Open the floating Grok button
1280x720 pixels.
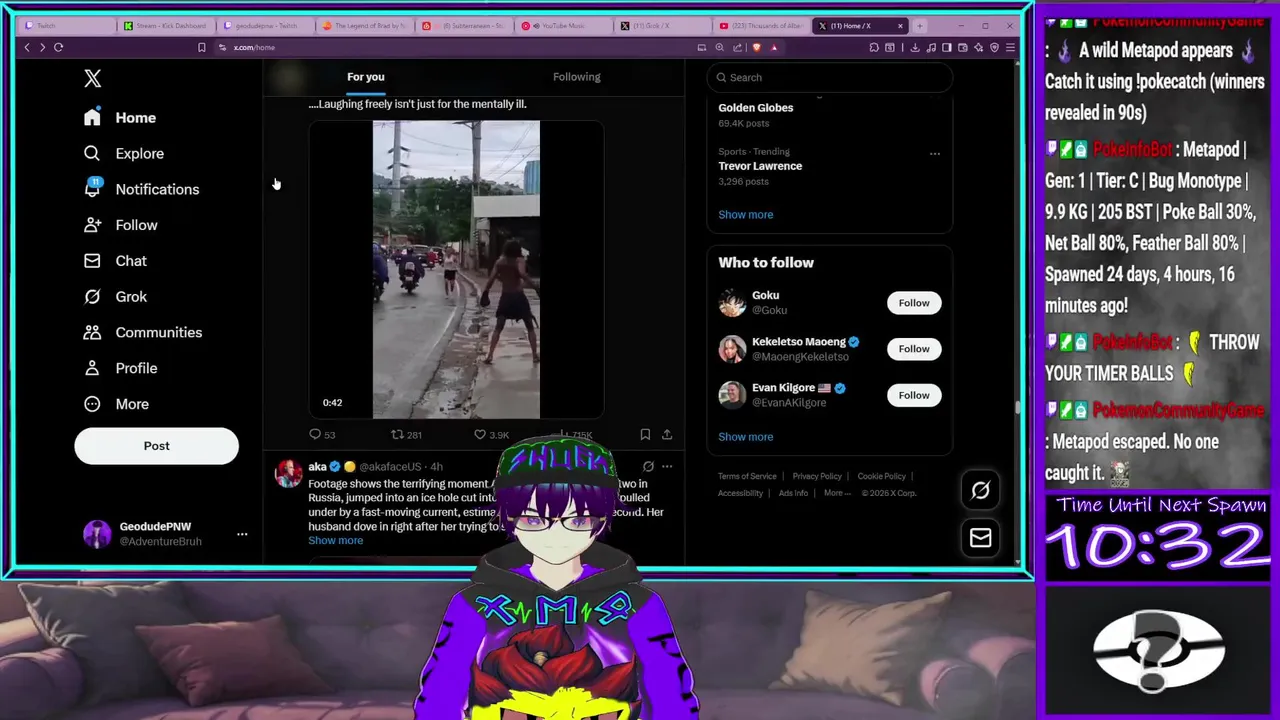coord(980,490)
